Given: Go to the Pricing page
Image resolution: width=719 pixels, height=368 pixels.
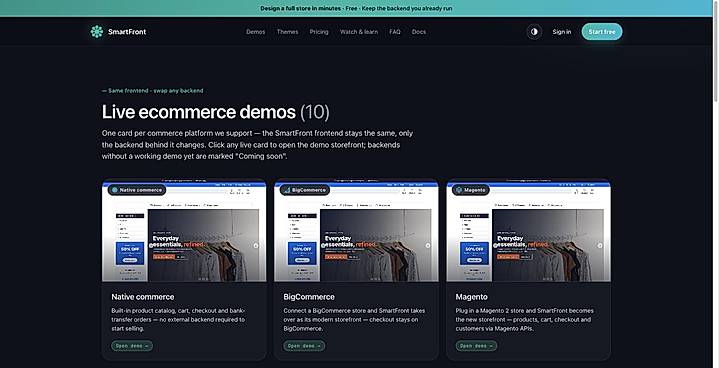Looking at the screenshot, I should (319, 32).
